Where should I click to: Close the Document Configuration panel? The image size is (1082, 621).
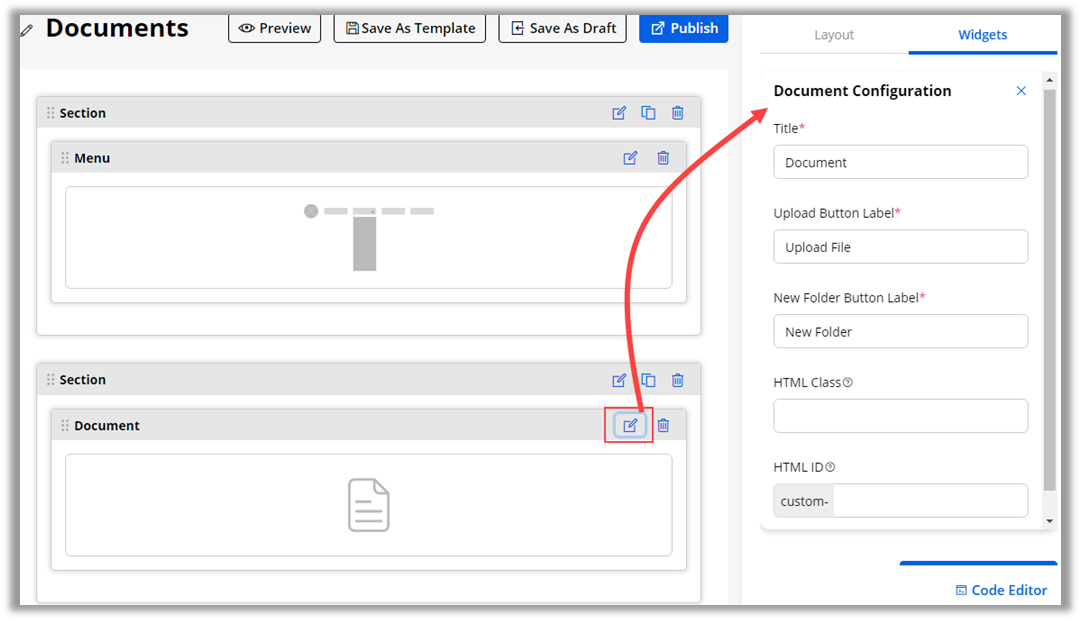[x=1021, y=91]
